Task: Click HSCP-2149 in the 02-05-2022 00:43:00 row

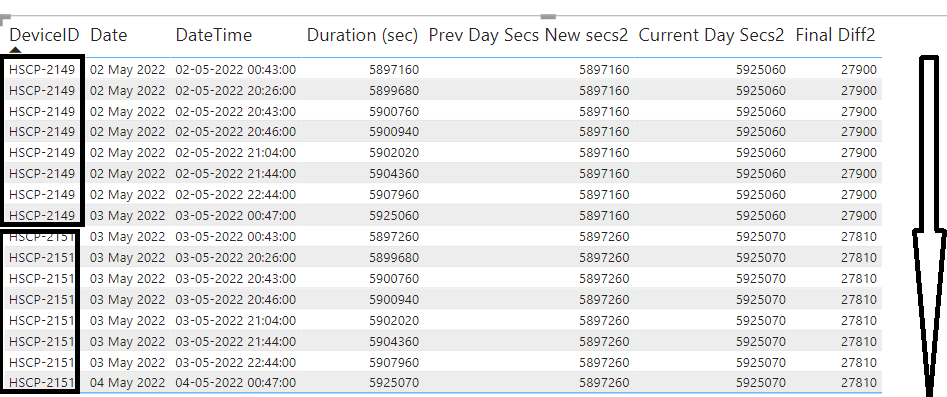Action: [x=42, y=70]
